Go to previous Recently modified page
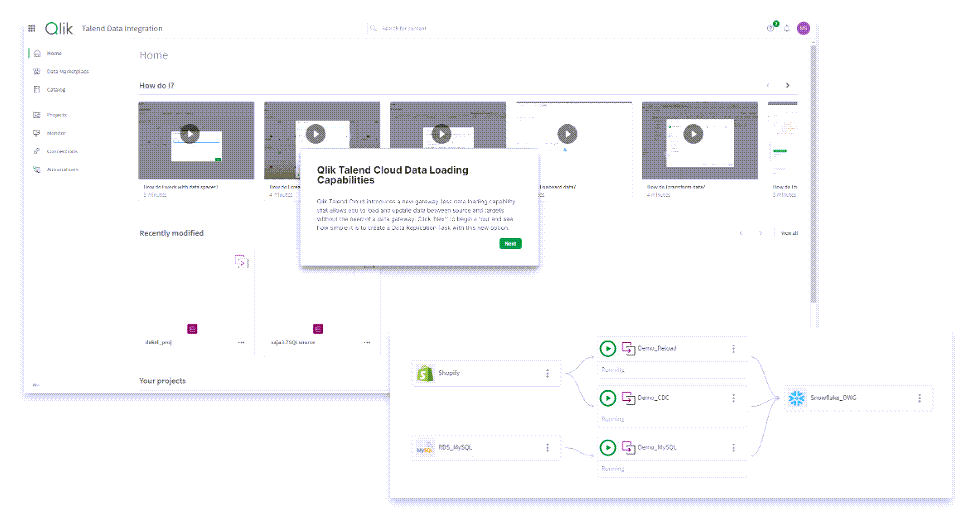Screen dimensions: 973x520 pyautogui.click(x=741, y=233)
